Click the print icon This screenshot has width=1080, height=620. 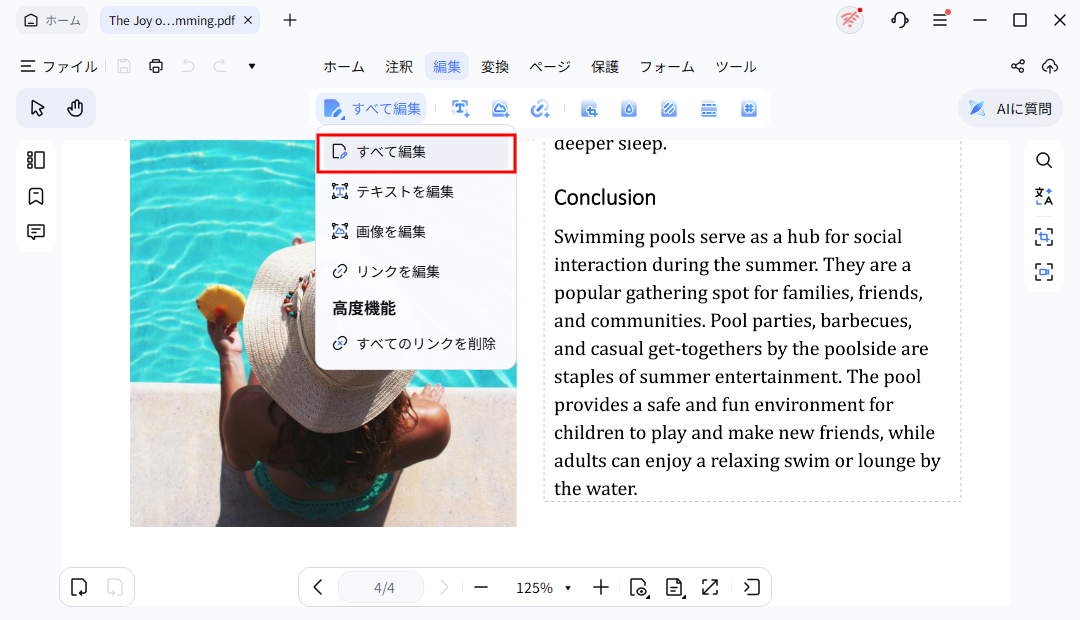[156, 66]
